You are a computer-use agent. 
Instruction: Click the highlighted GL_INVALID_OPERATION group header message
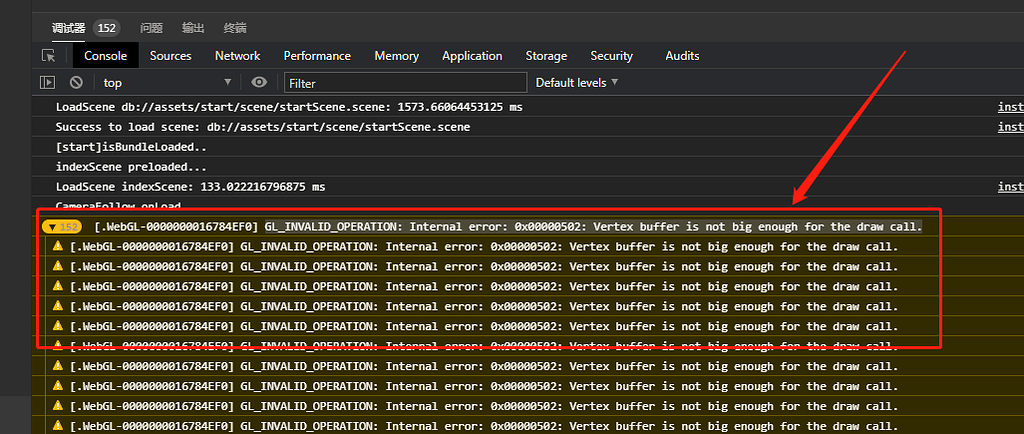pyautogui.click(x=594, y=227)
